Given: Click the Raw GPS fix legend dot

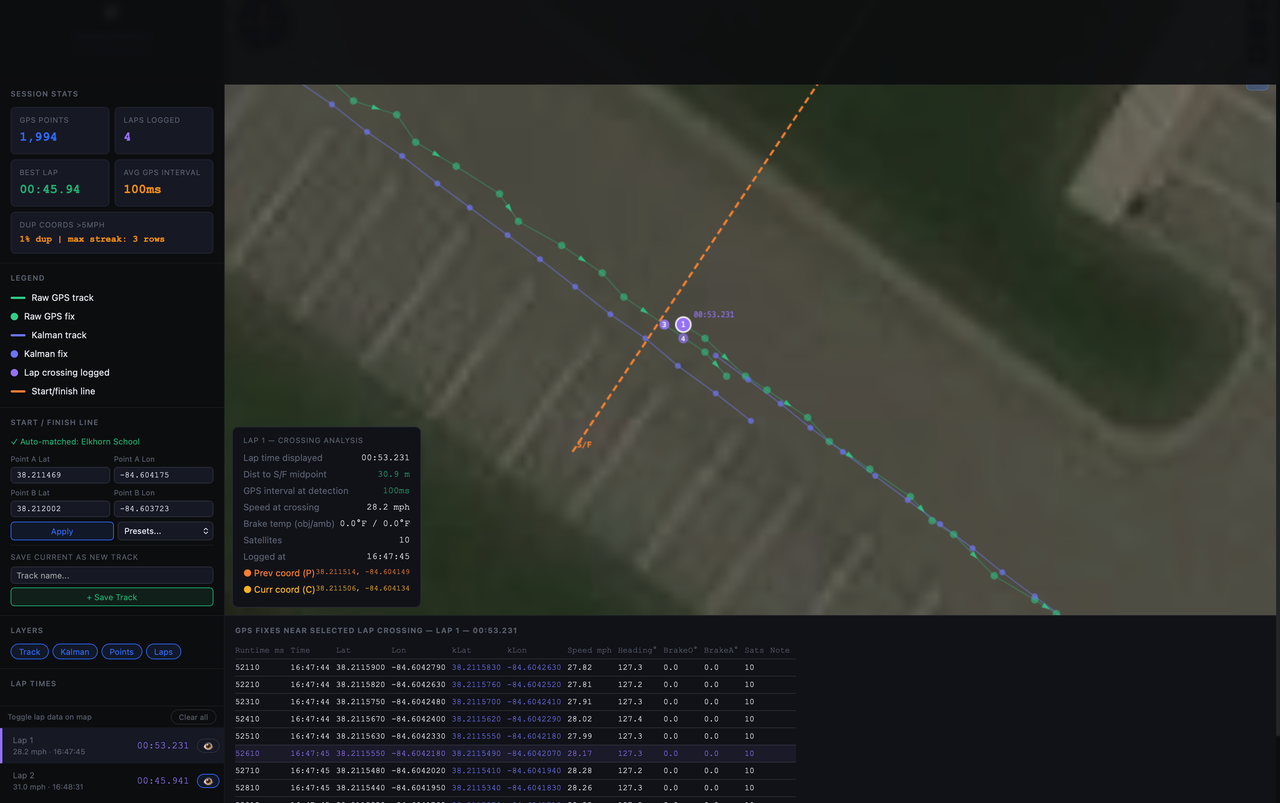Looking at the screenshot, I should pos(14,316).
